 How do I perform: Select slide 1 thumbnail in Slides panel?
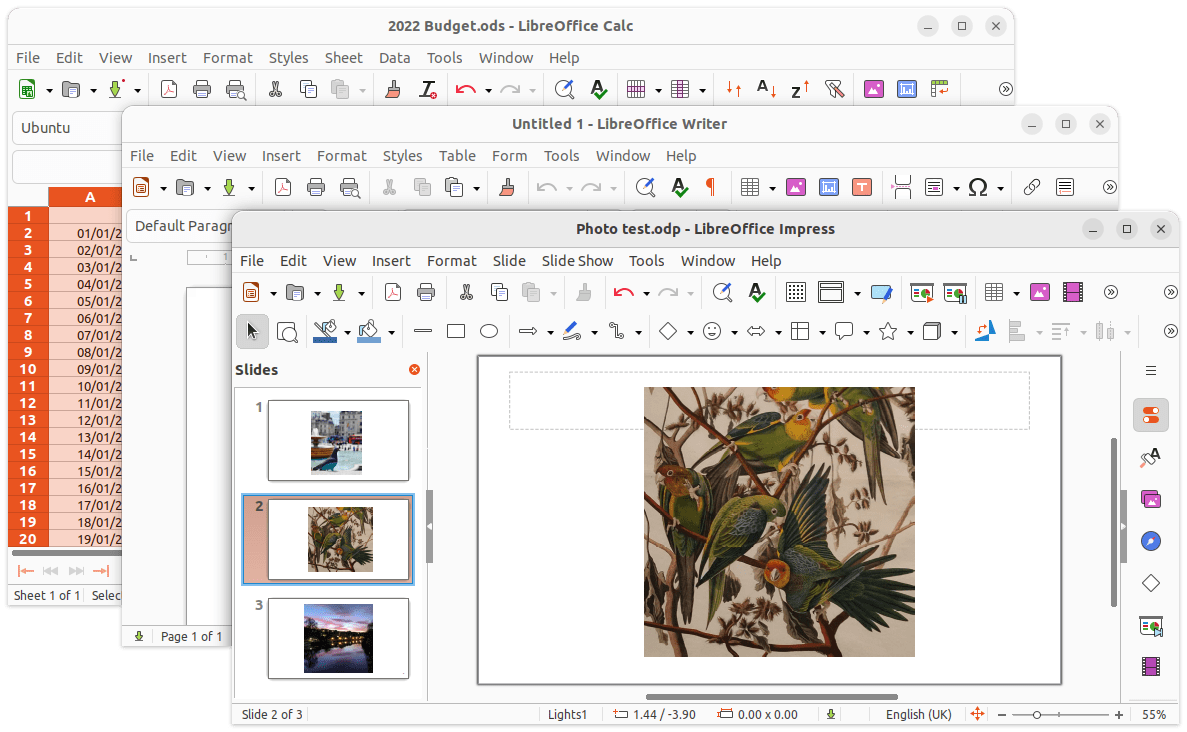tap(338, 441)
